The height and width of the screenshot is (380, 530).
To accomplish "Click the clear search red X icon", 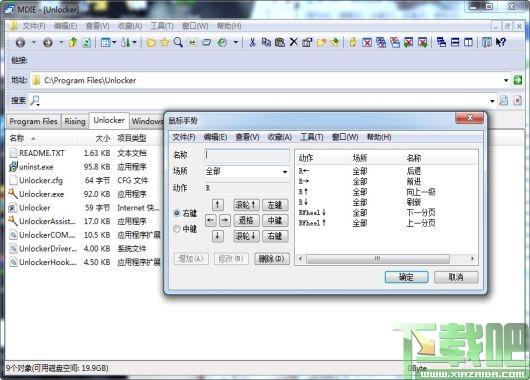I will pos(517,100).
